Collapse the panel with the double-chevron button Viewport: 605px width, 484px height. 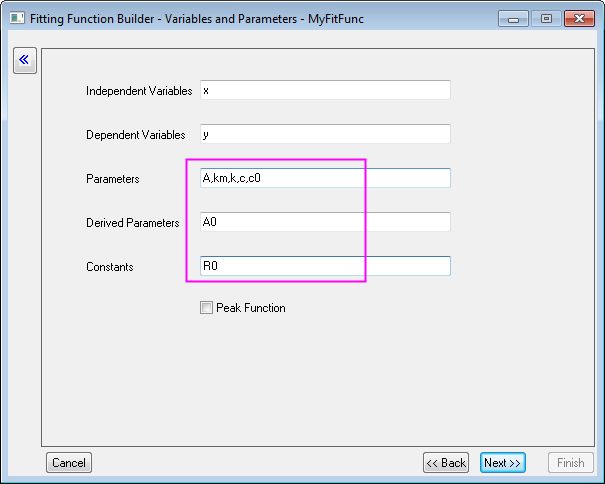click(24, 60)
